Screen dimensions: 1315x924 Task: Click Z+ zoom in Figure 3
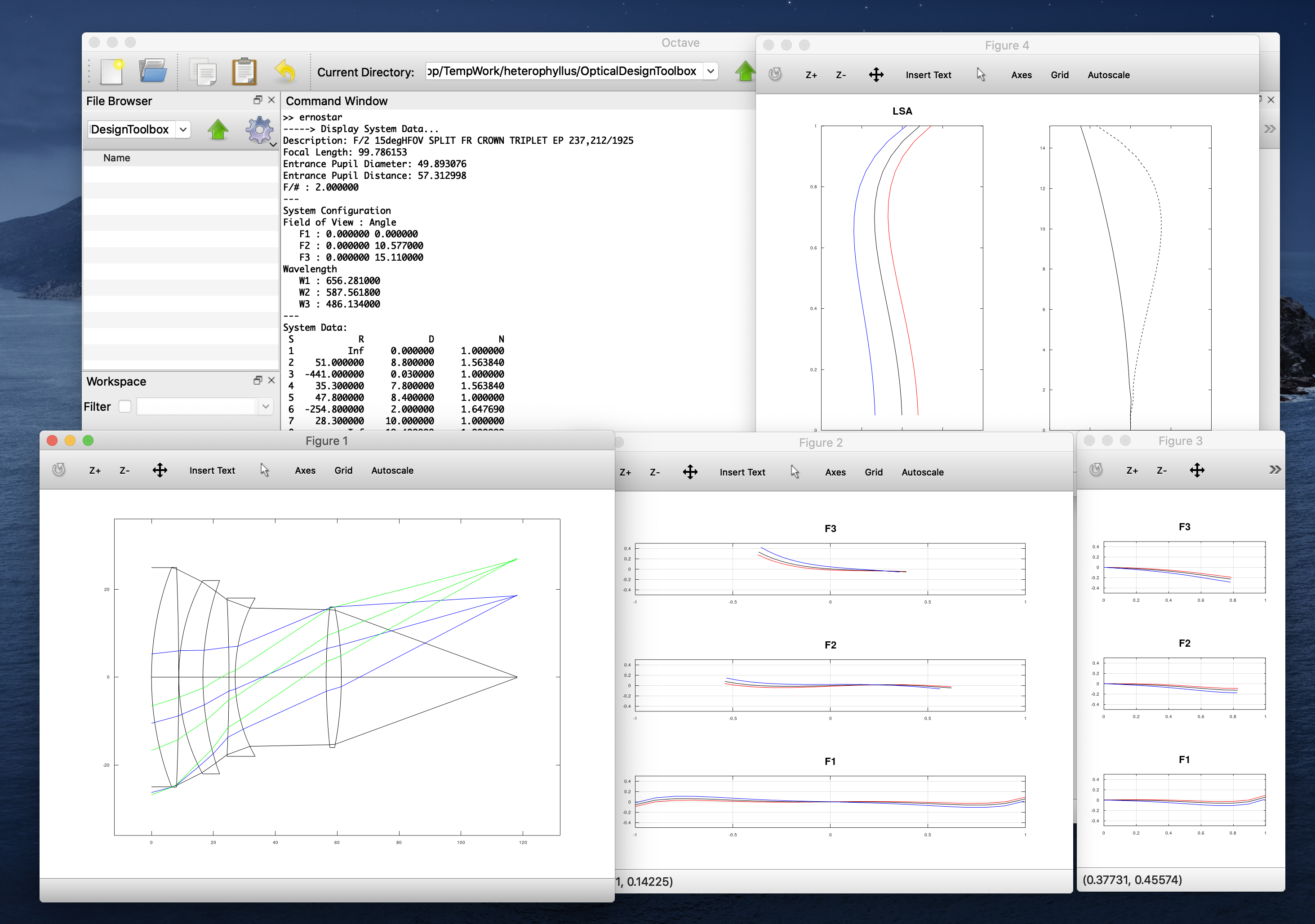[1132, 470]
